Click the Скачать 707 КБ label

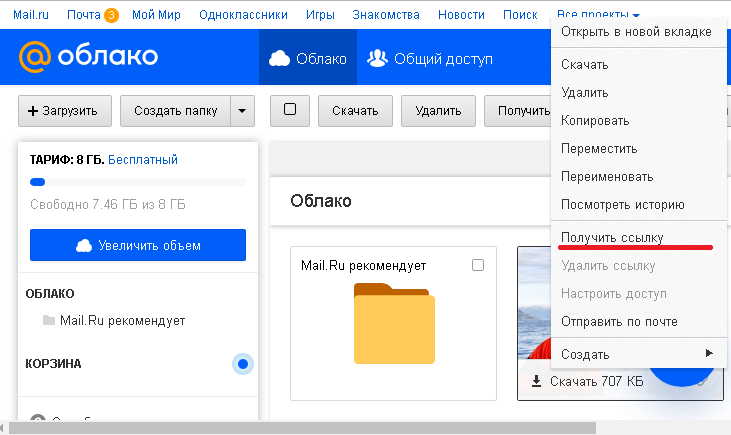597,381
